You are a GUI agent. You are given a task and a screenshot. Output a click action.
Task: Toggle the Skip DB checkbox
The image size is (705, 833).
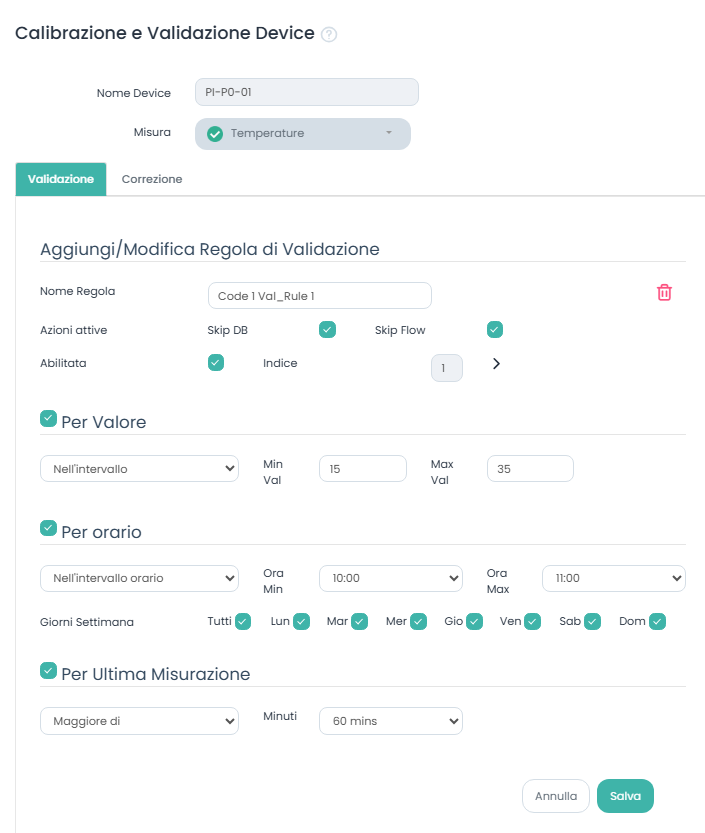[327, 330]
